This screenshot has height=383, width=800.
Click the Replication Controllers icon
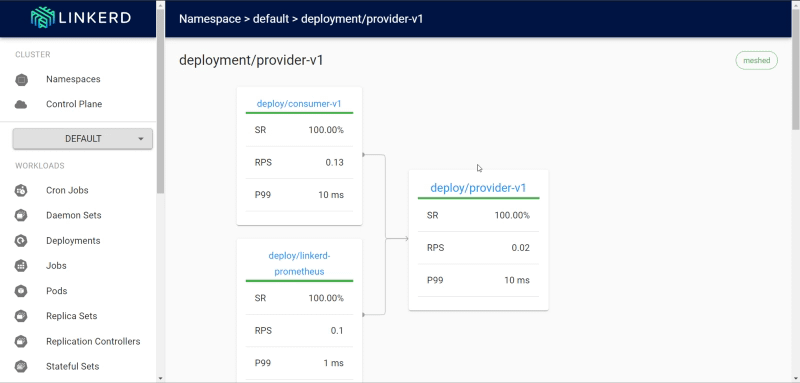(x=21, y=341)
